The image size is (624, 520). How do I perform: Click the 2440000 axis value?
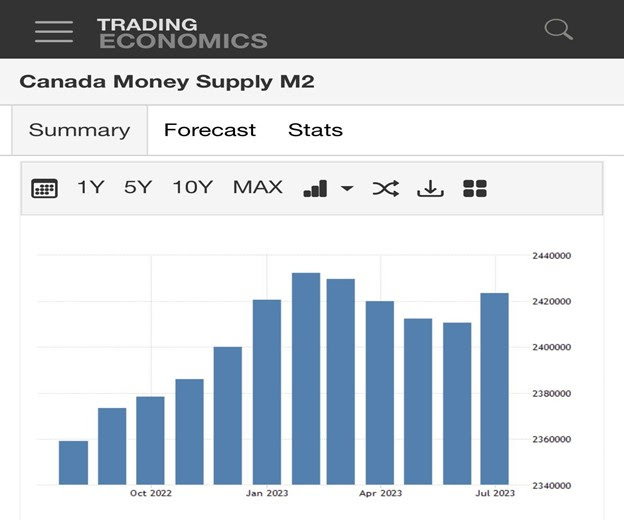pos(552,256)
